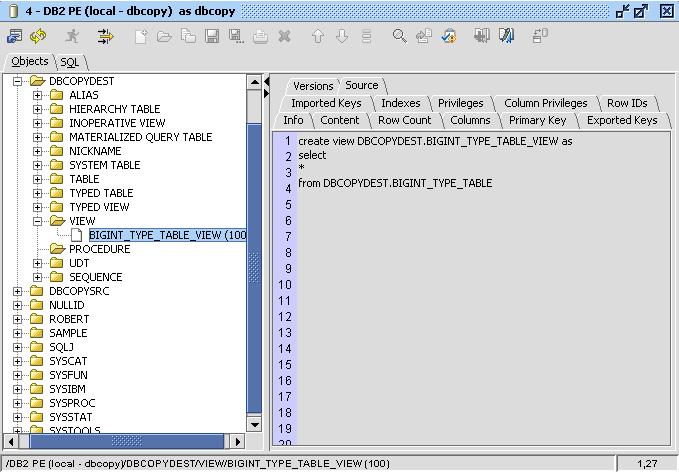Expand the NICKNAME folder
Screen dimensions: 679x472
(x=38, y=151)
